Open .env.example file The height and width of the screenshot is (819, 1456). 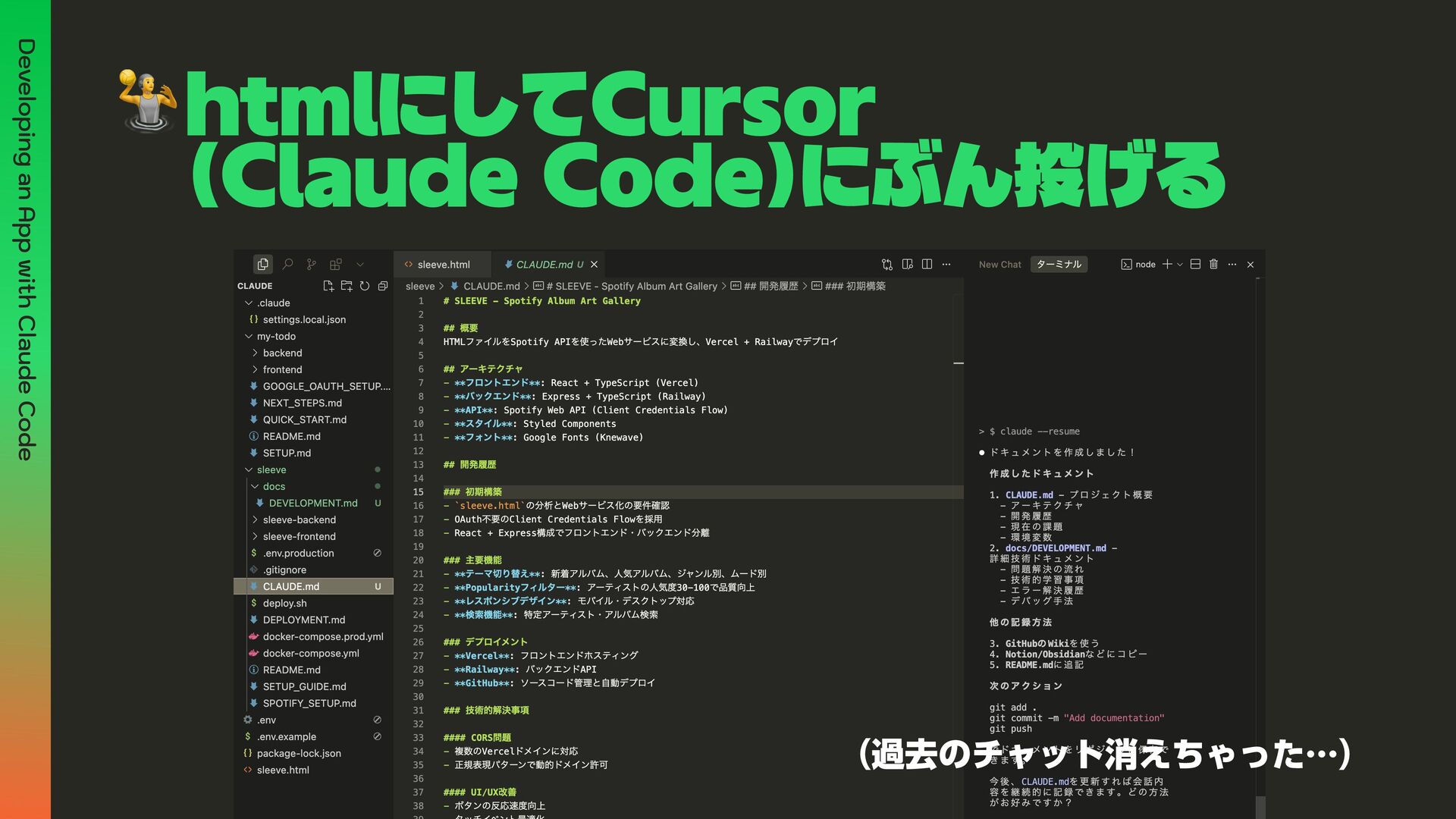coord(314,736)
